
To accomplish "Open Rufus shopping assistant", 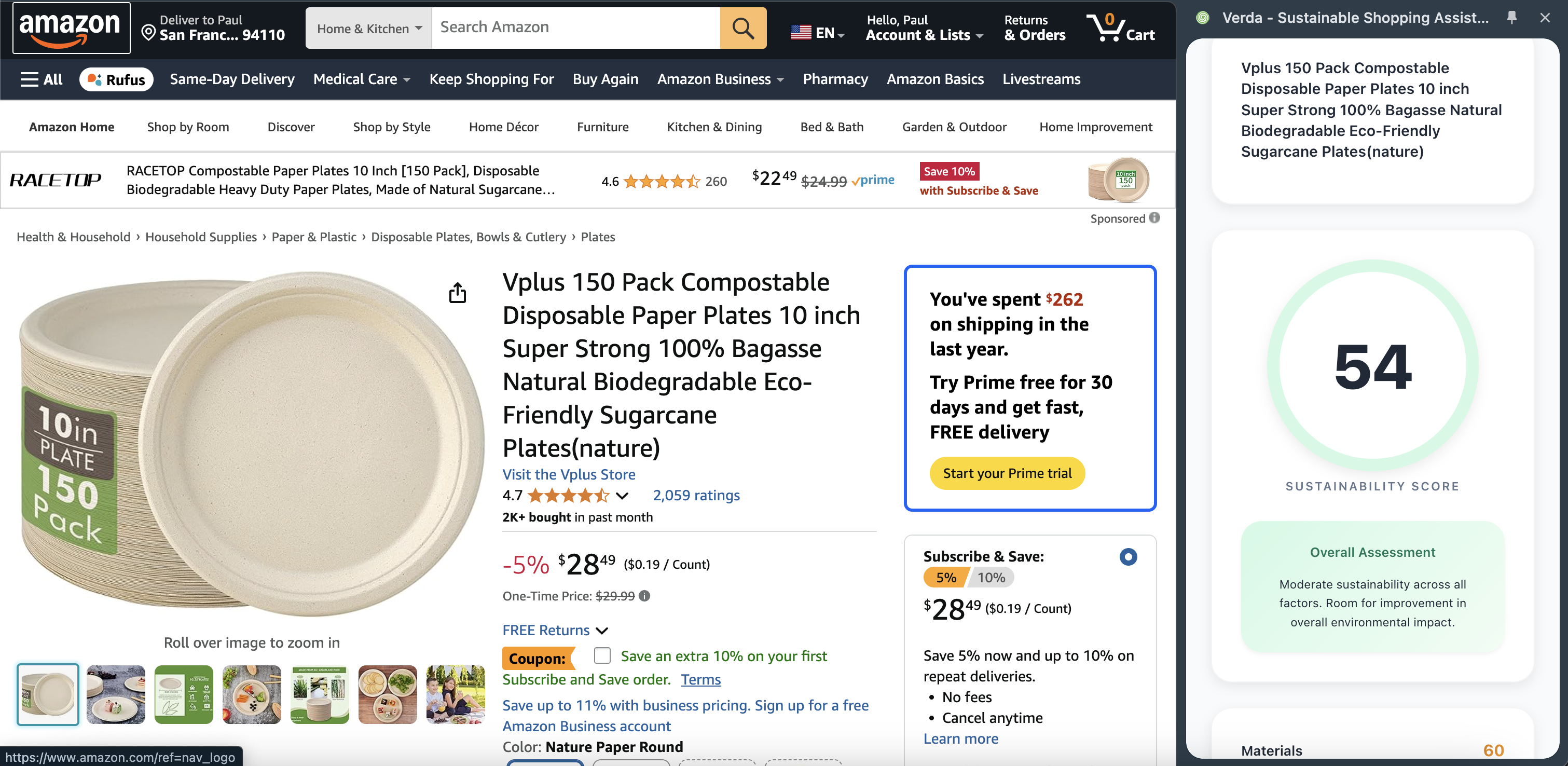I will click(x=116, y=79).
